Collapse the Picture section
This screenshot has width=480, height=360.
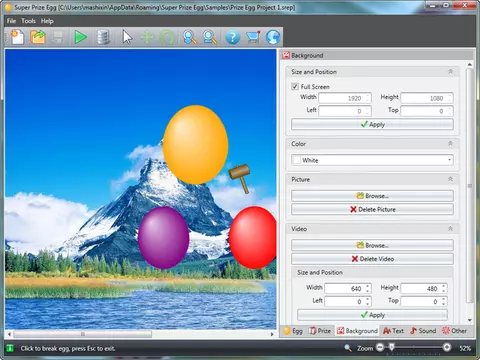pyautogui.click(x=450, y=179)
